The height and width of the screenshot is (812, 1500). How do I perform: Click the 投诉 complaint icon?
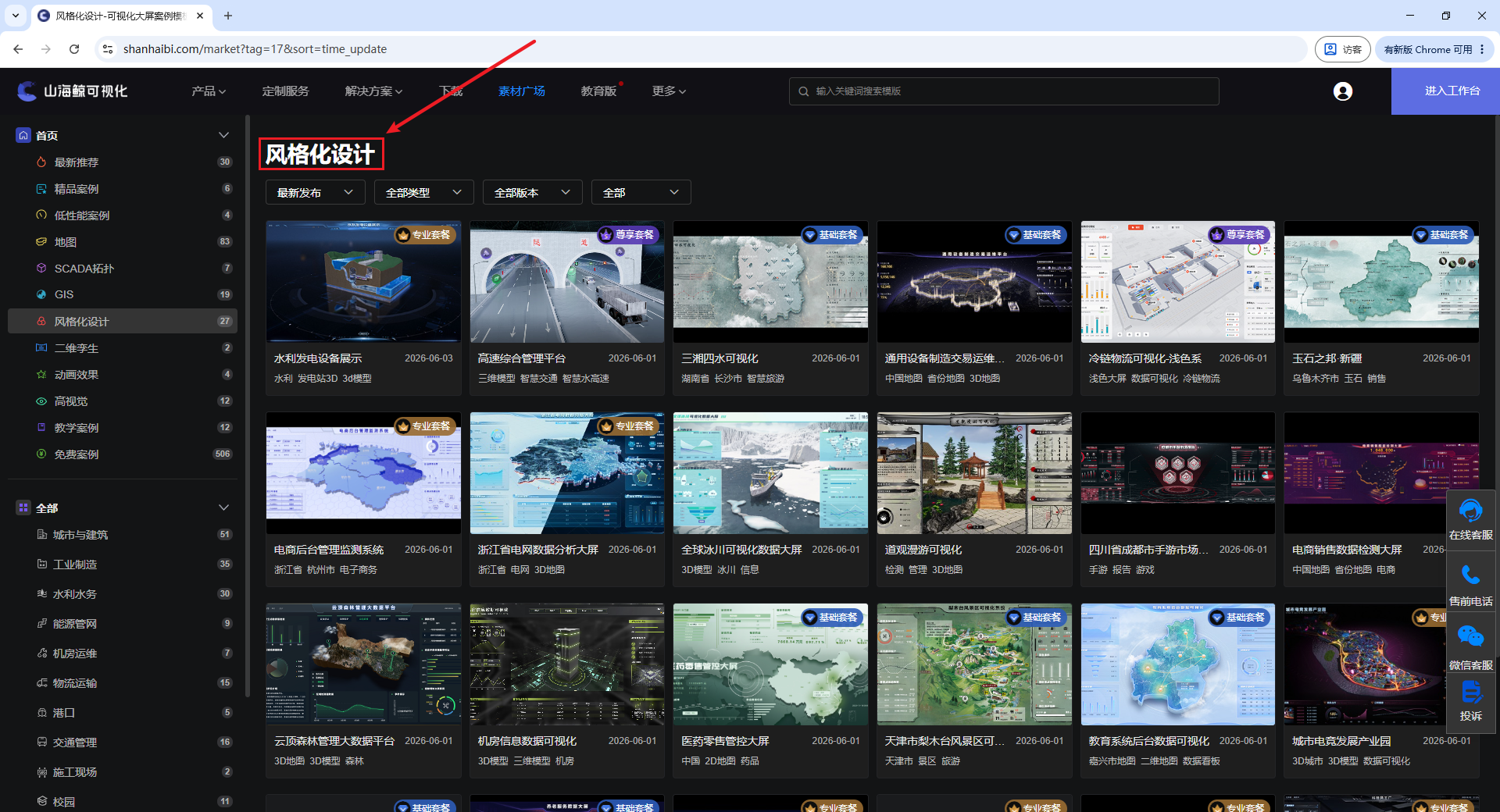[x=1470, y=692]
